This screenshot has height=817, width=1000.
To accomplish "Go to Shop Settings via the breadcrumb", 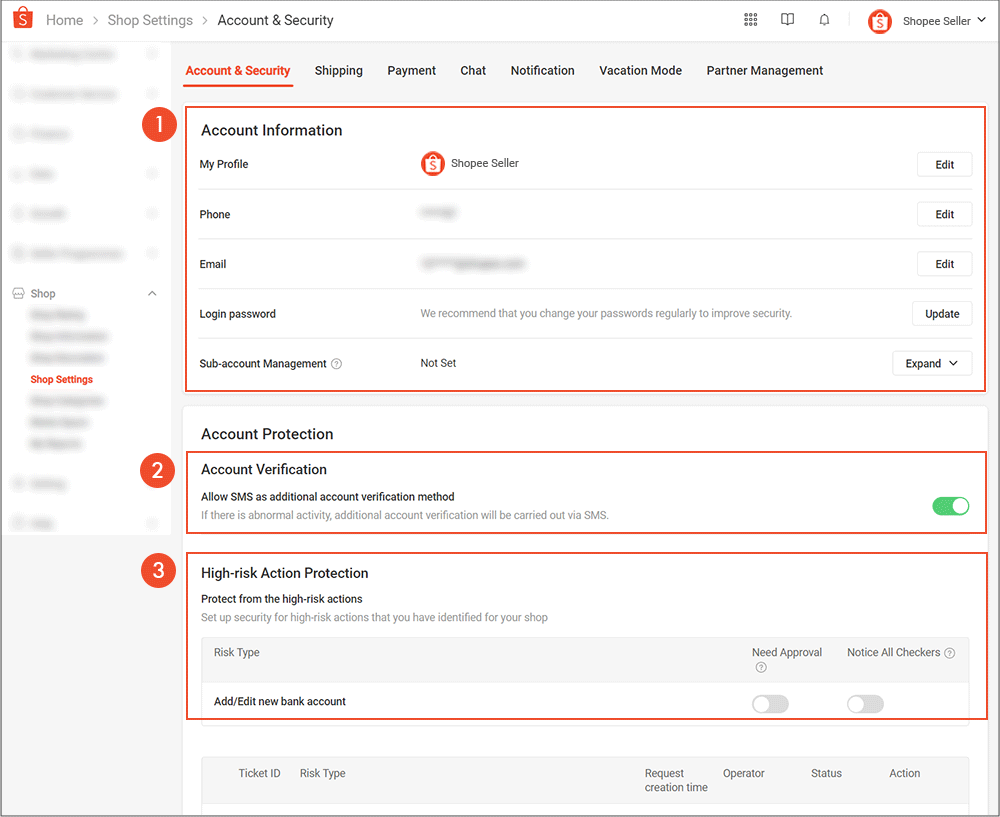I will click(150, 19).
